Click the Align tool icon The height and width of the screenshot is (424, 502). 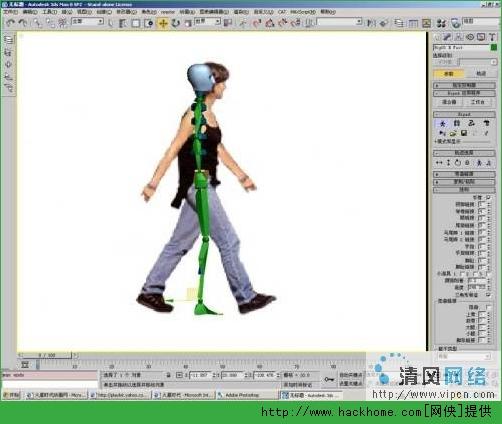[384, 23]
